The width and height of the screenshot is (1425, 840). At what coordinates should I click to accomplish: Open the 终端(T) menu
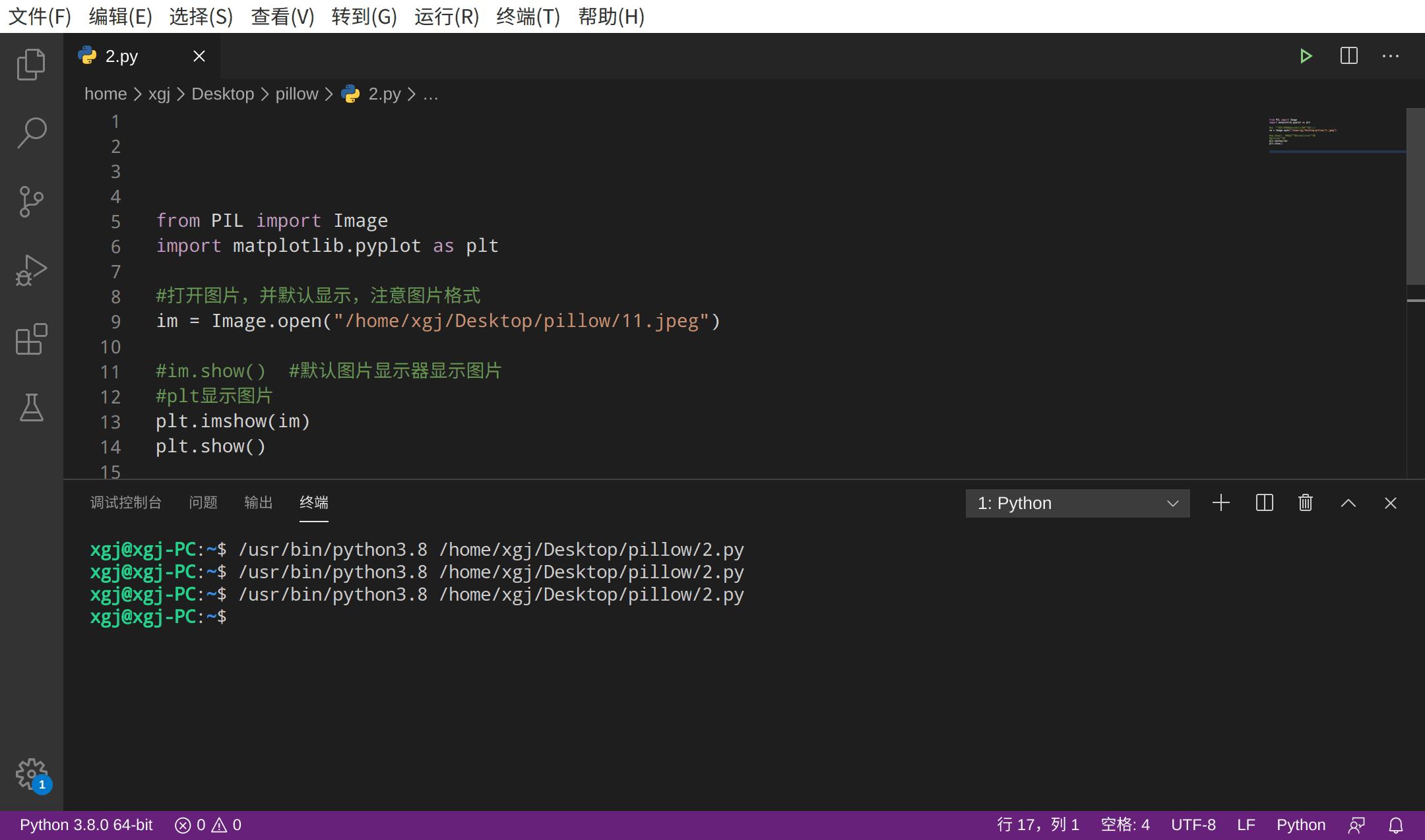pos(528,16)
